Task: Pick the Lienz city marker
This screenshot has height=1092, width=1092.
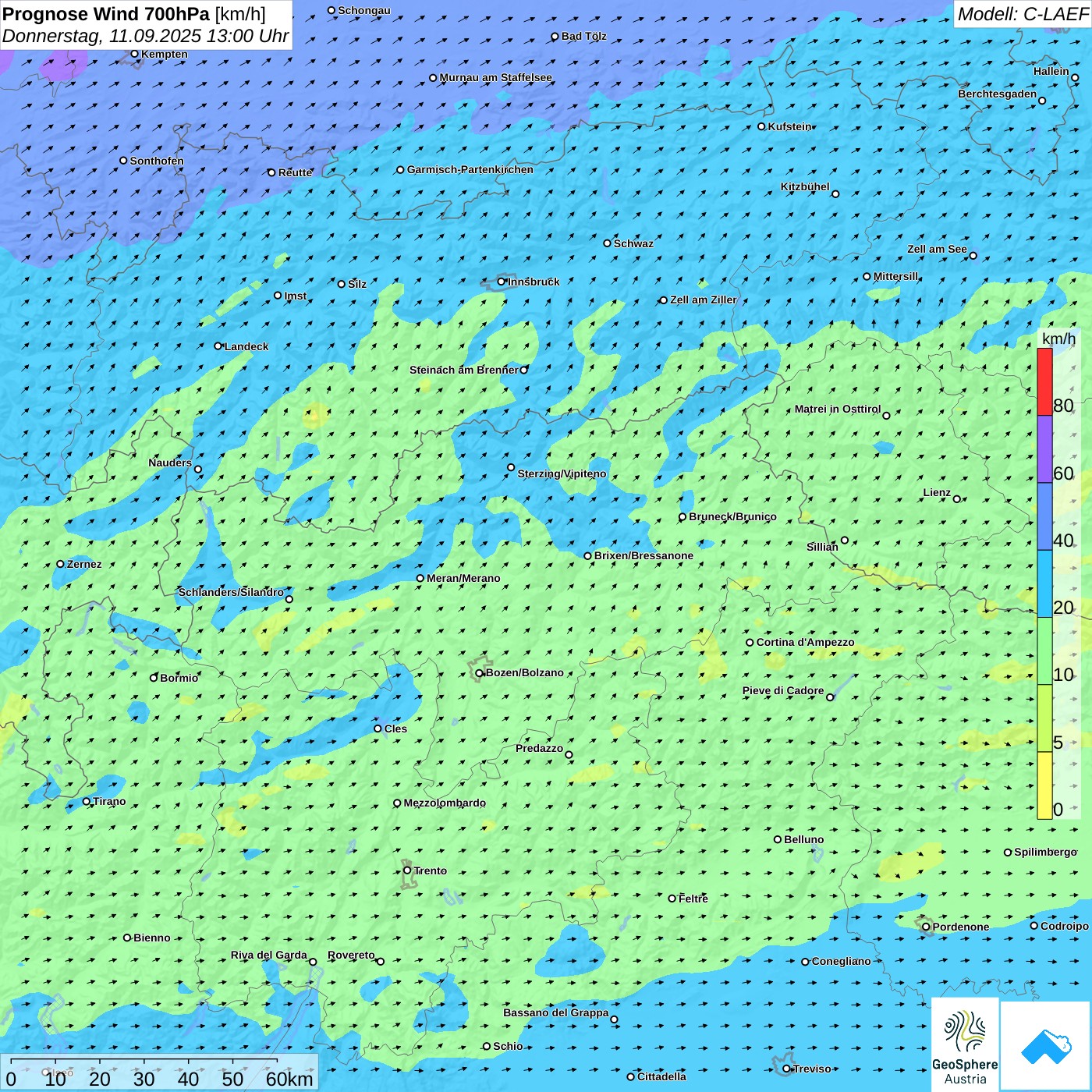Action: click(957, 499)
